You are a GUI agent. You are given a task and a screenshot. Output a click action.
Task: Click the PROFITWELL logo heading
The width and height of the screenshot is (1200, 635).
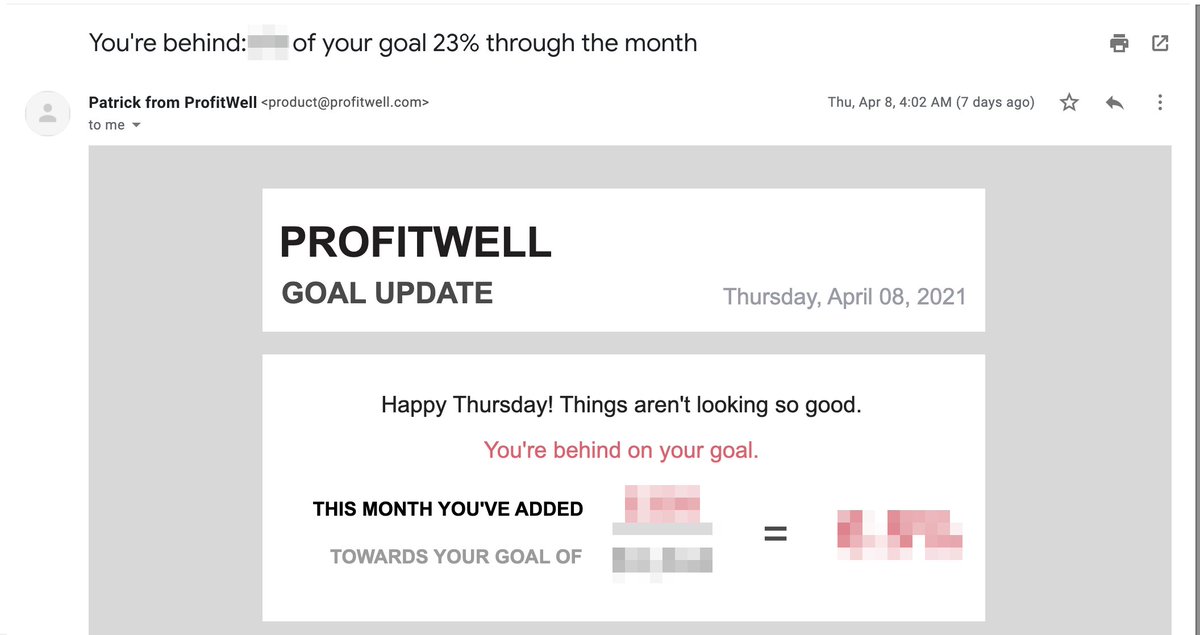point(415,242)
